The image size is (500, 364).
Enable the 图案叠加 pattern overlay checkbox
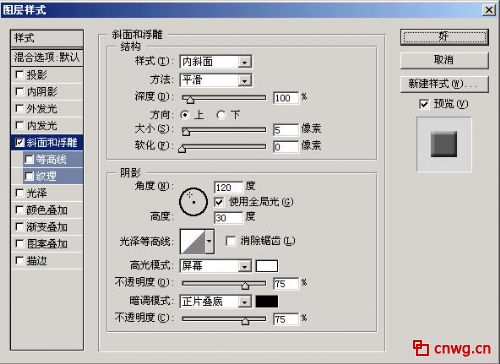tap(20, 244)
